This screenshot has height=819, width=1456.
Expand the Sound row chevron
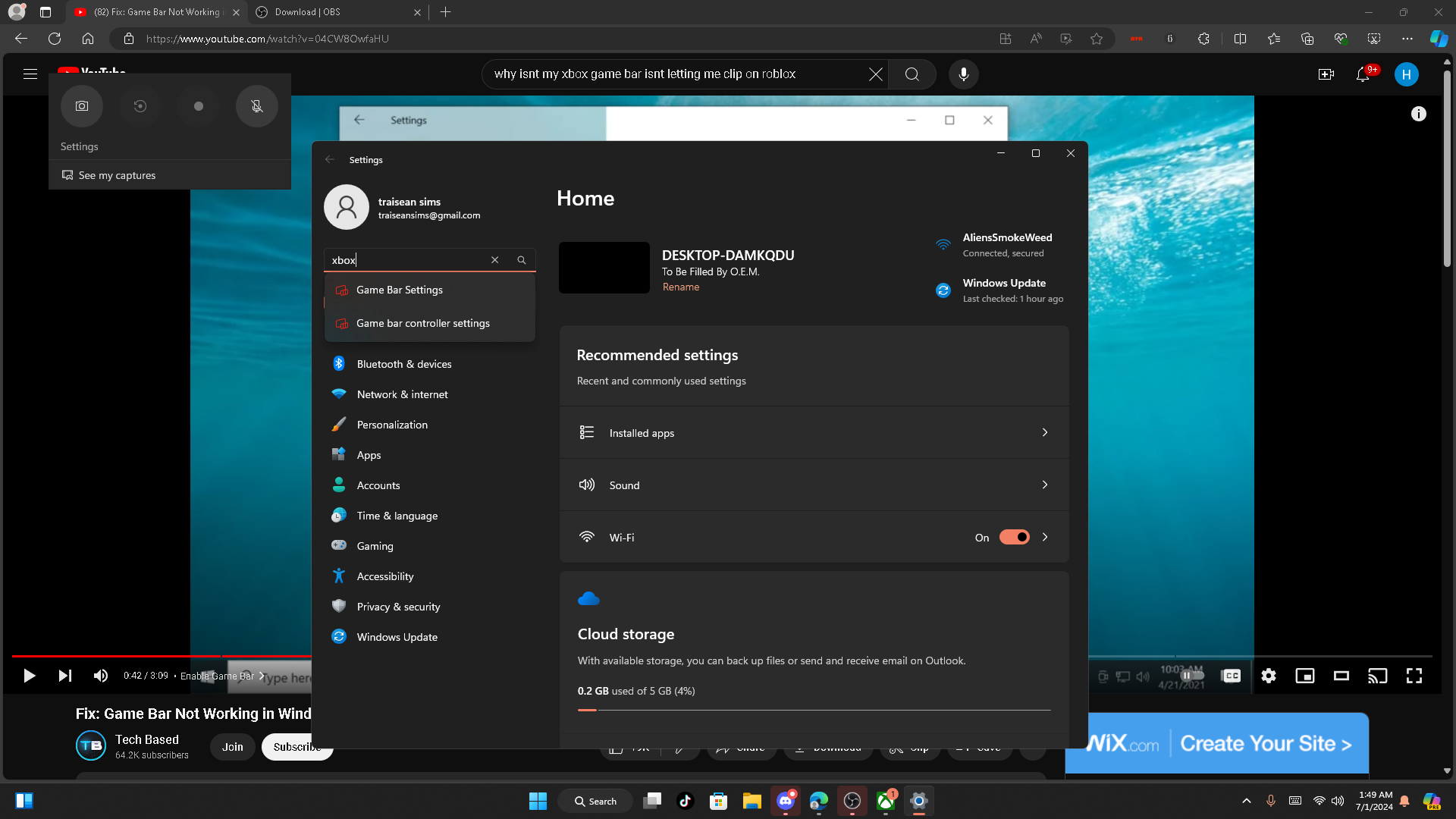coord(1045,485)
